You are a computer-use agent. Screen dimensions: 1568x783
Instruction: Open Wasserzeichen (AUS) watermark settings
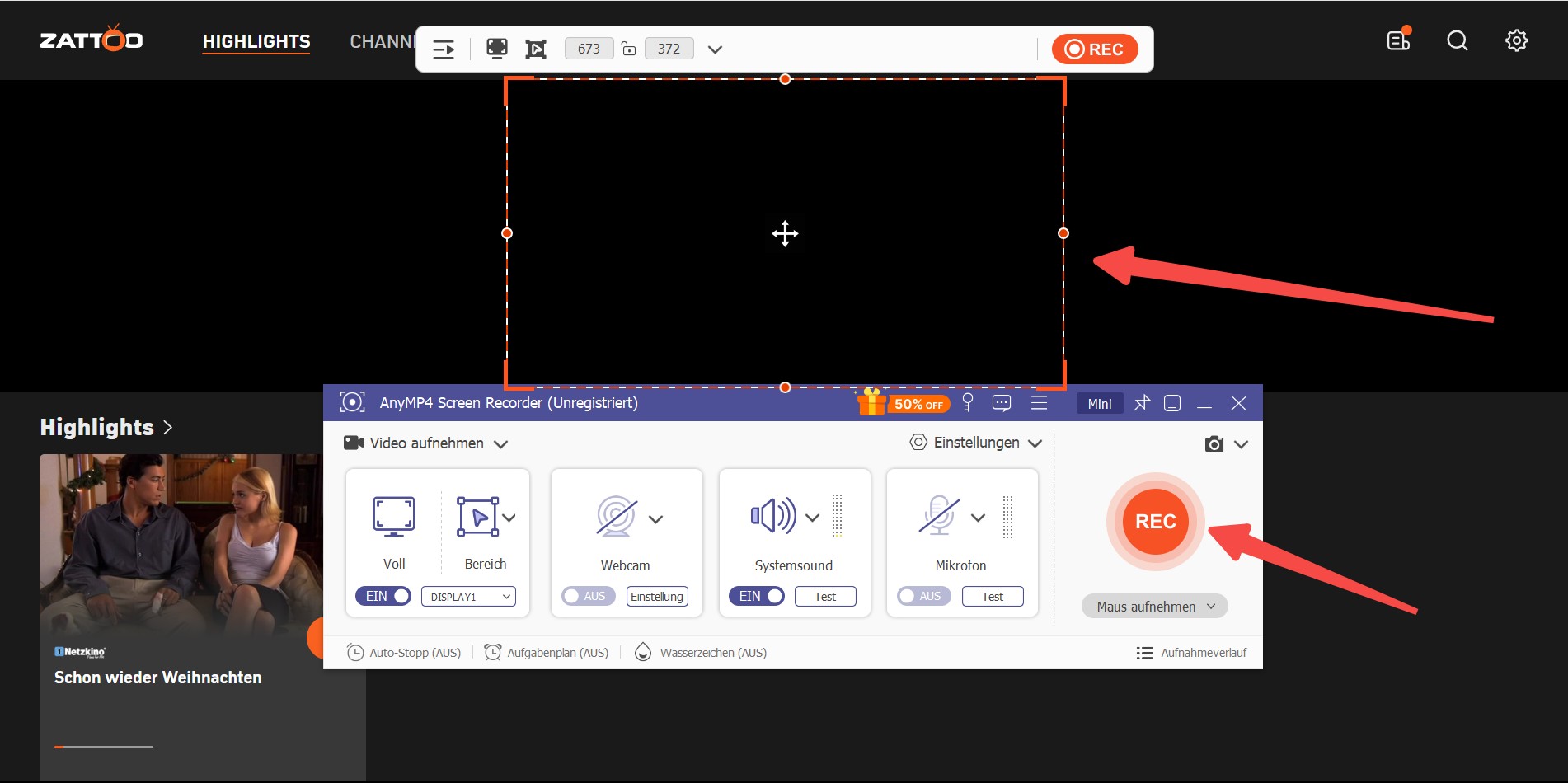coord(701,653)
